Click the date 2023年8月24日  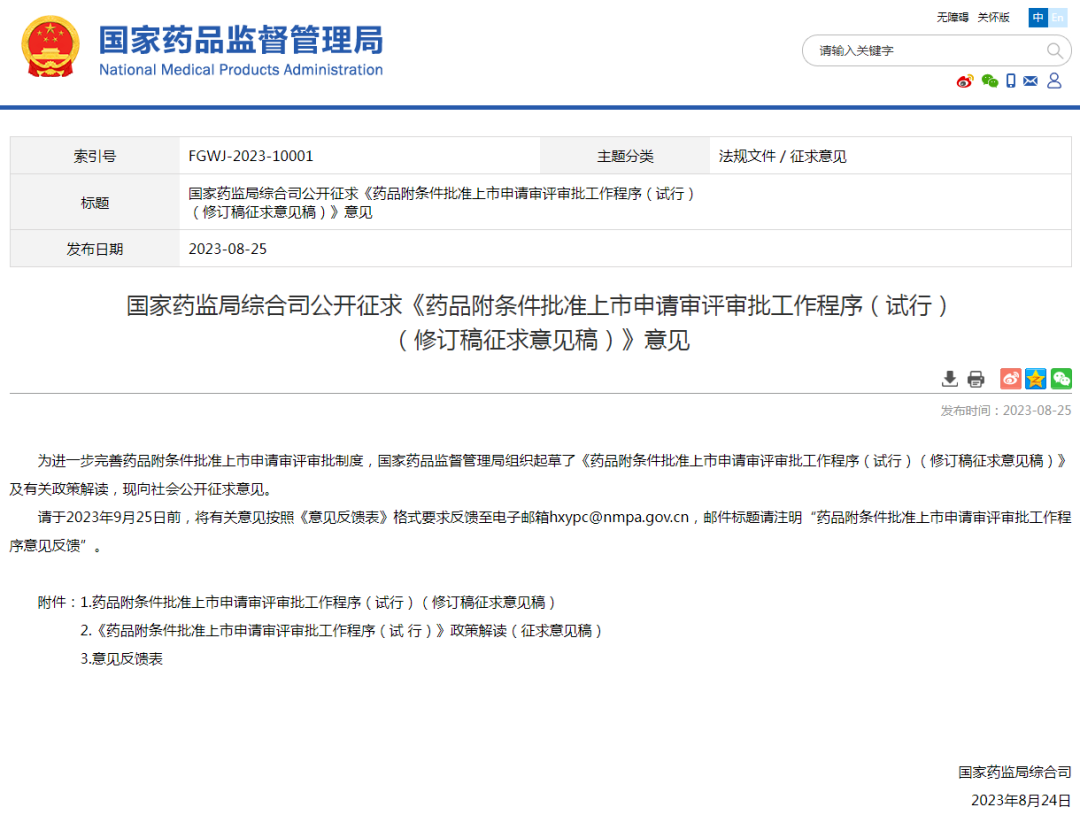click(x=1021, y=800)
